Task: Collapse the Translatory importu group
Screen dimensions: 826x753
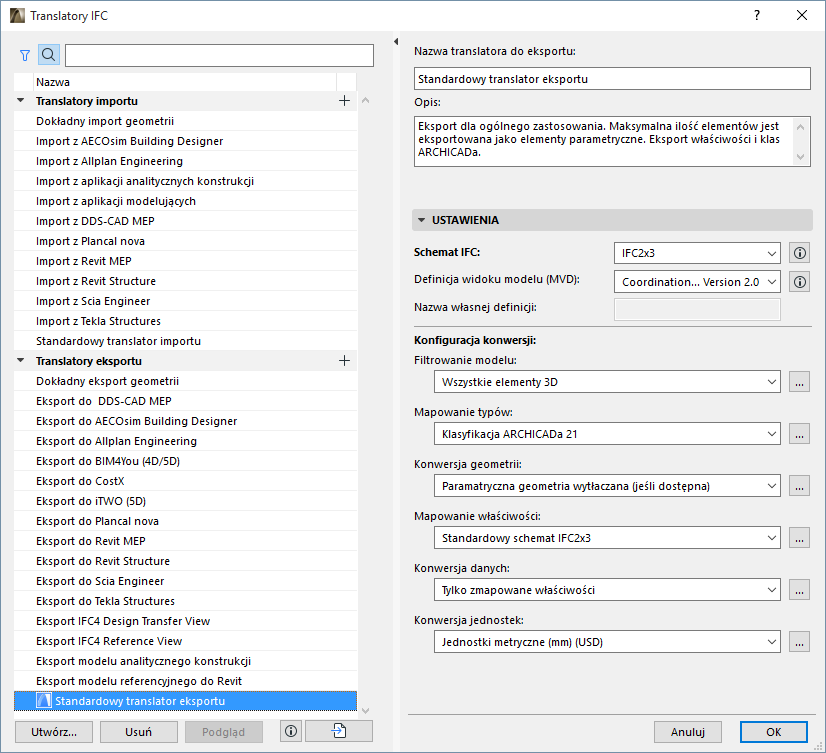Action: pos(20,100)
